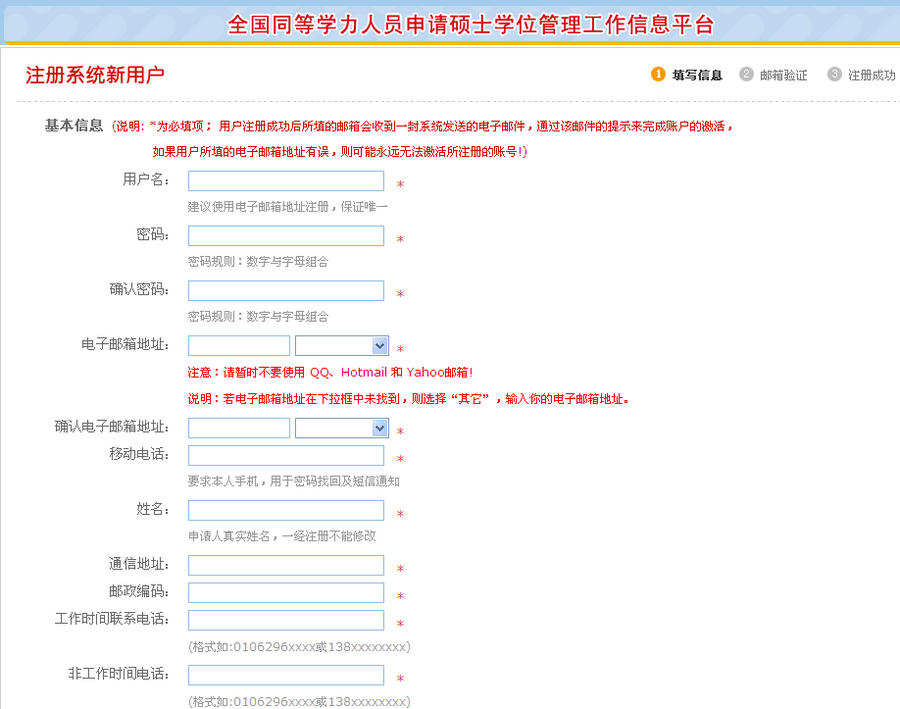Click the orange step 1 circle icon

[656, 75]
